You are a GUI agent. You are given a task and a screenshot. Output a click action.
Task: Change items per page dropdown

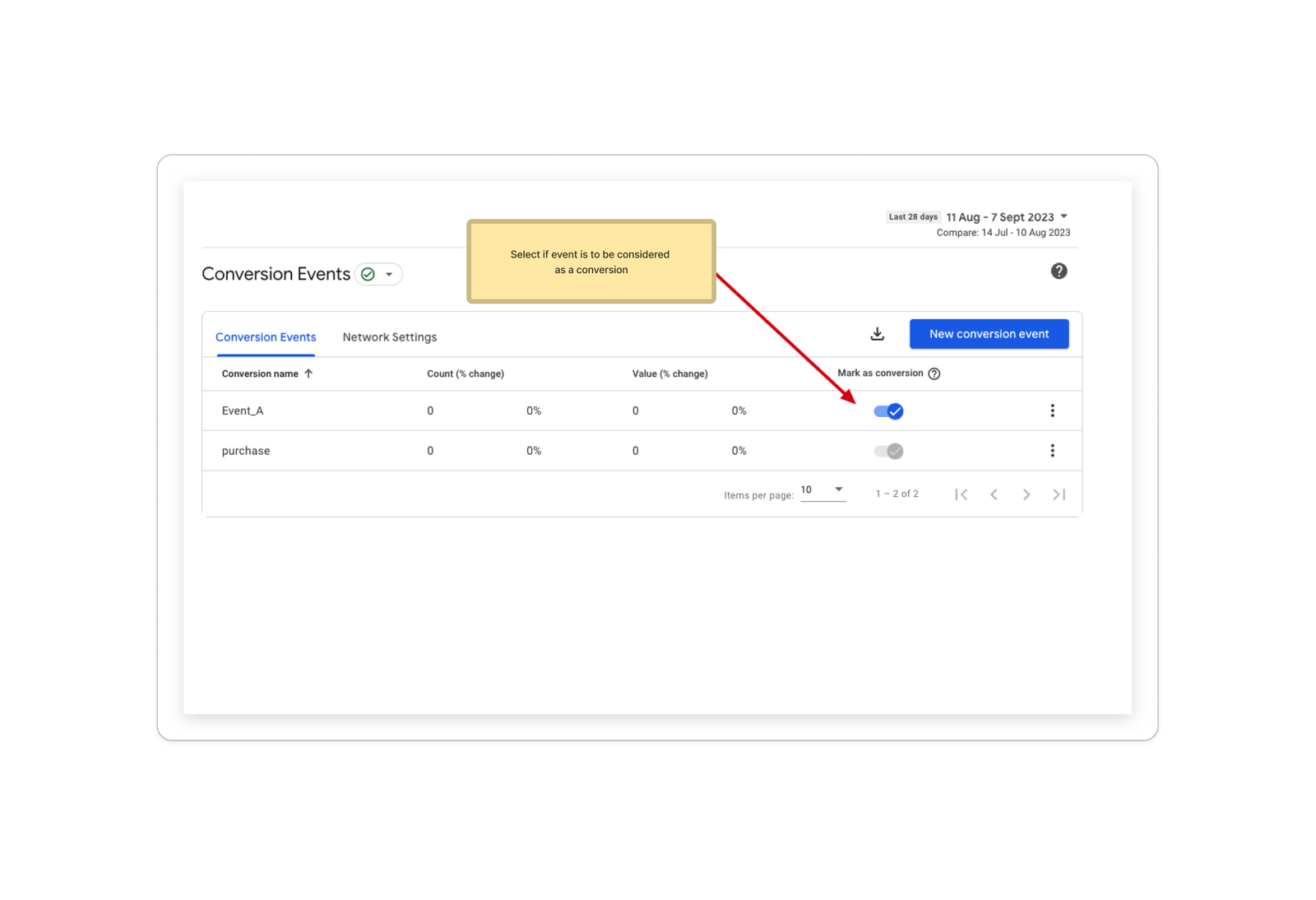822,490
